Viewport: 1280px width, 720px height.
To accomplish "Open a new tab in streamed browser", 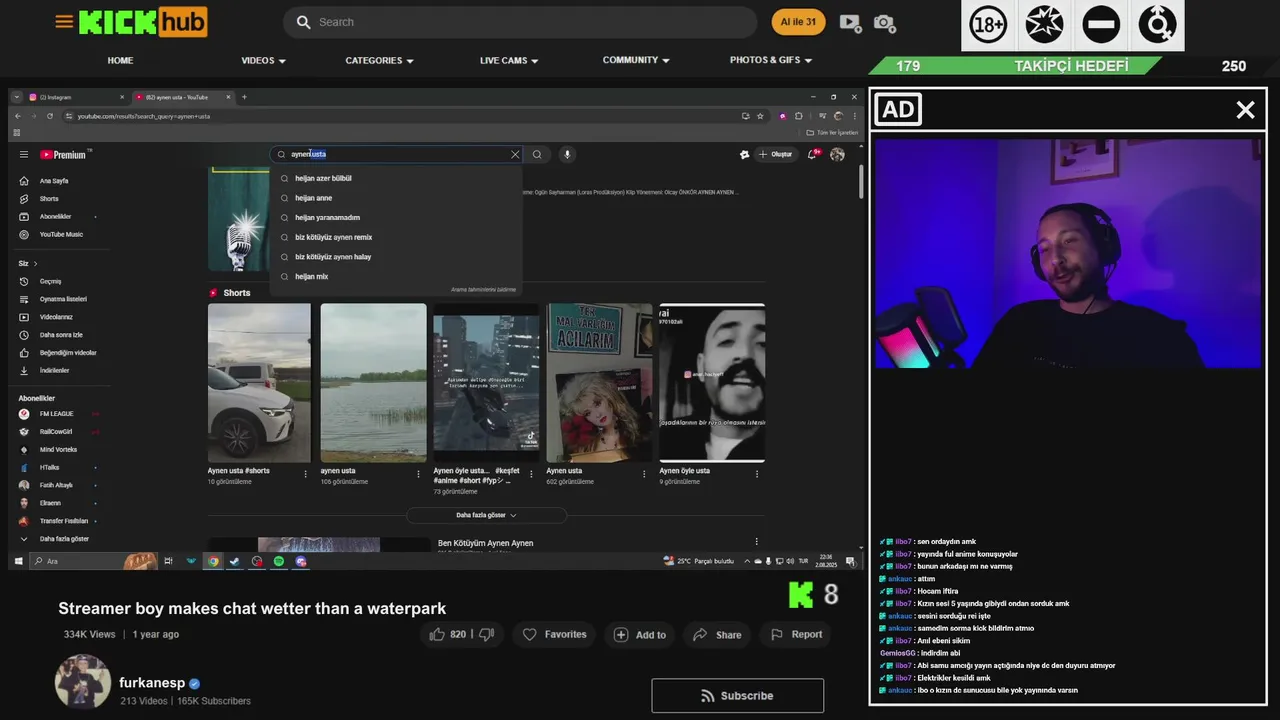I will 244,97.
